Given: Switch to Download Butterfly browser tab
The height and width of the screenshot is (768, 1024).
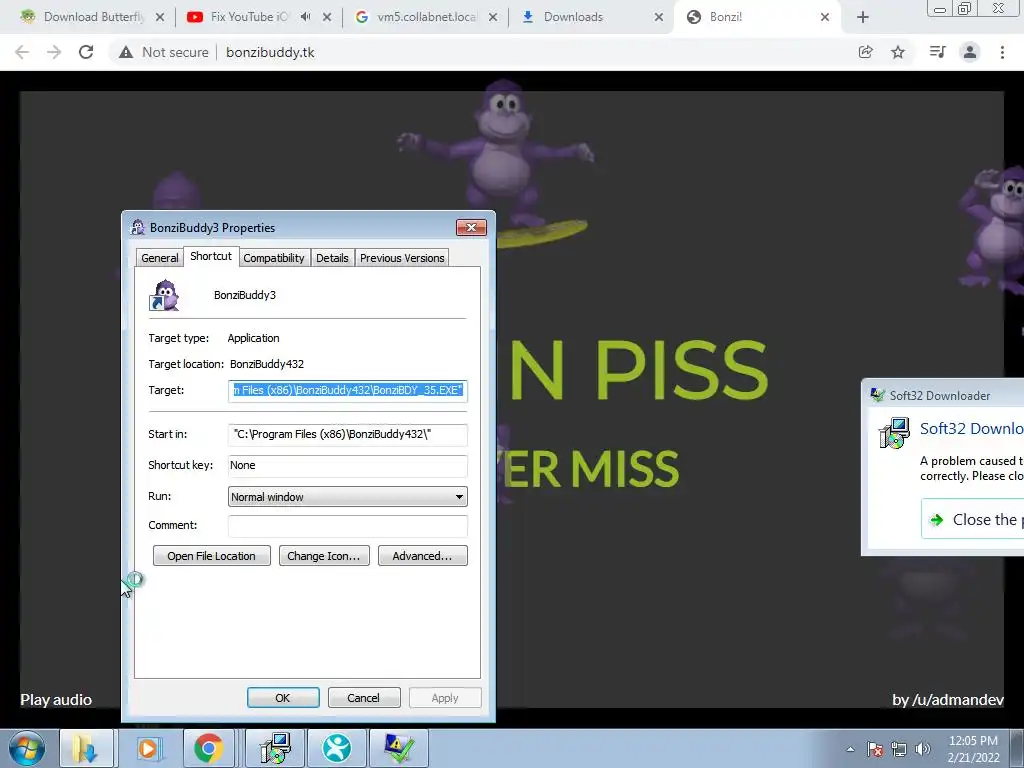Looking at the screenshot, I should click(x=91, y=17).
